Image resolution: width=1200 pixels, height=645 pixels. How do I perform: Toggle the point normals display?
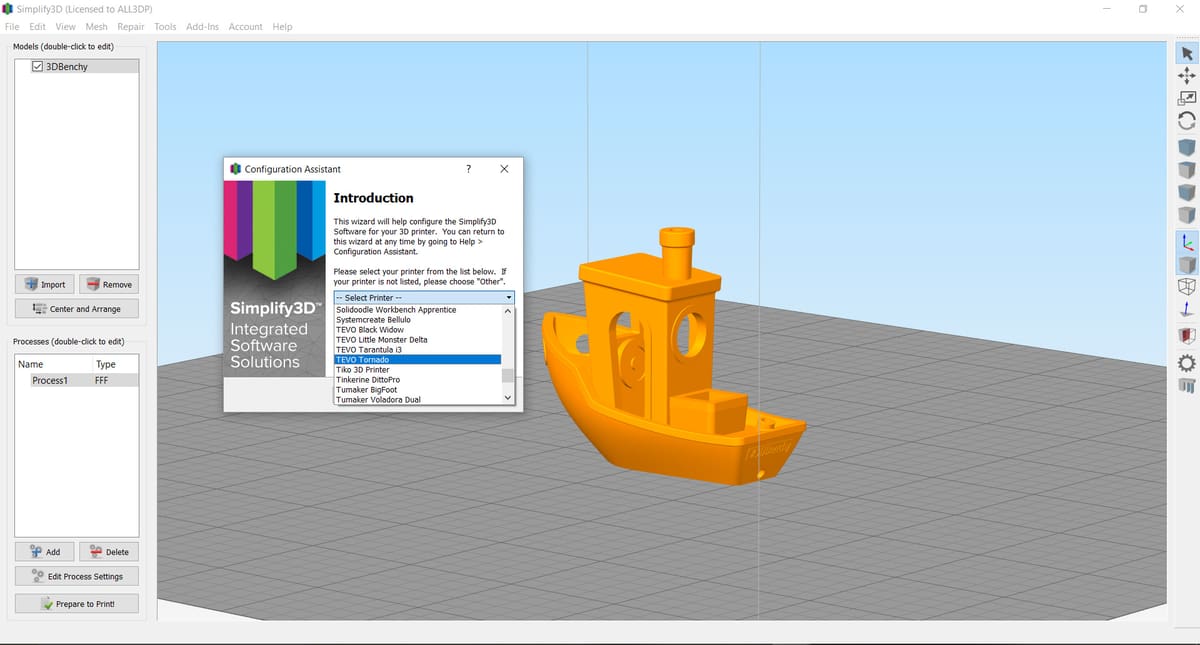pyautogui.click(x=1187, y=309)
